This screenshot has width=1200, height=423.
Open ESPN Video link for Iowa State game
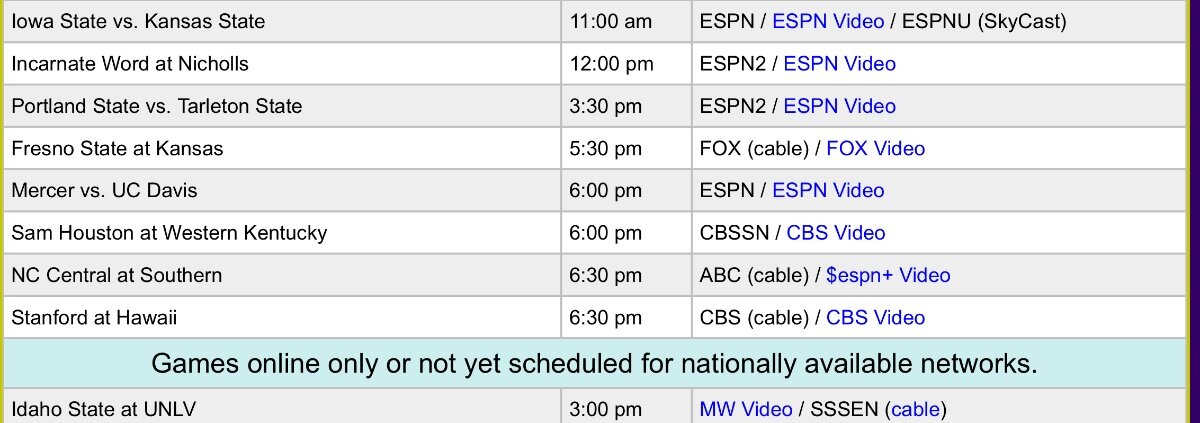pyautogui.click(x=828, y=21)
